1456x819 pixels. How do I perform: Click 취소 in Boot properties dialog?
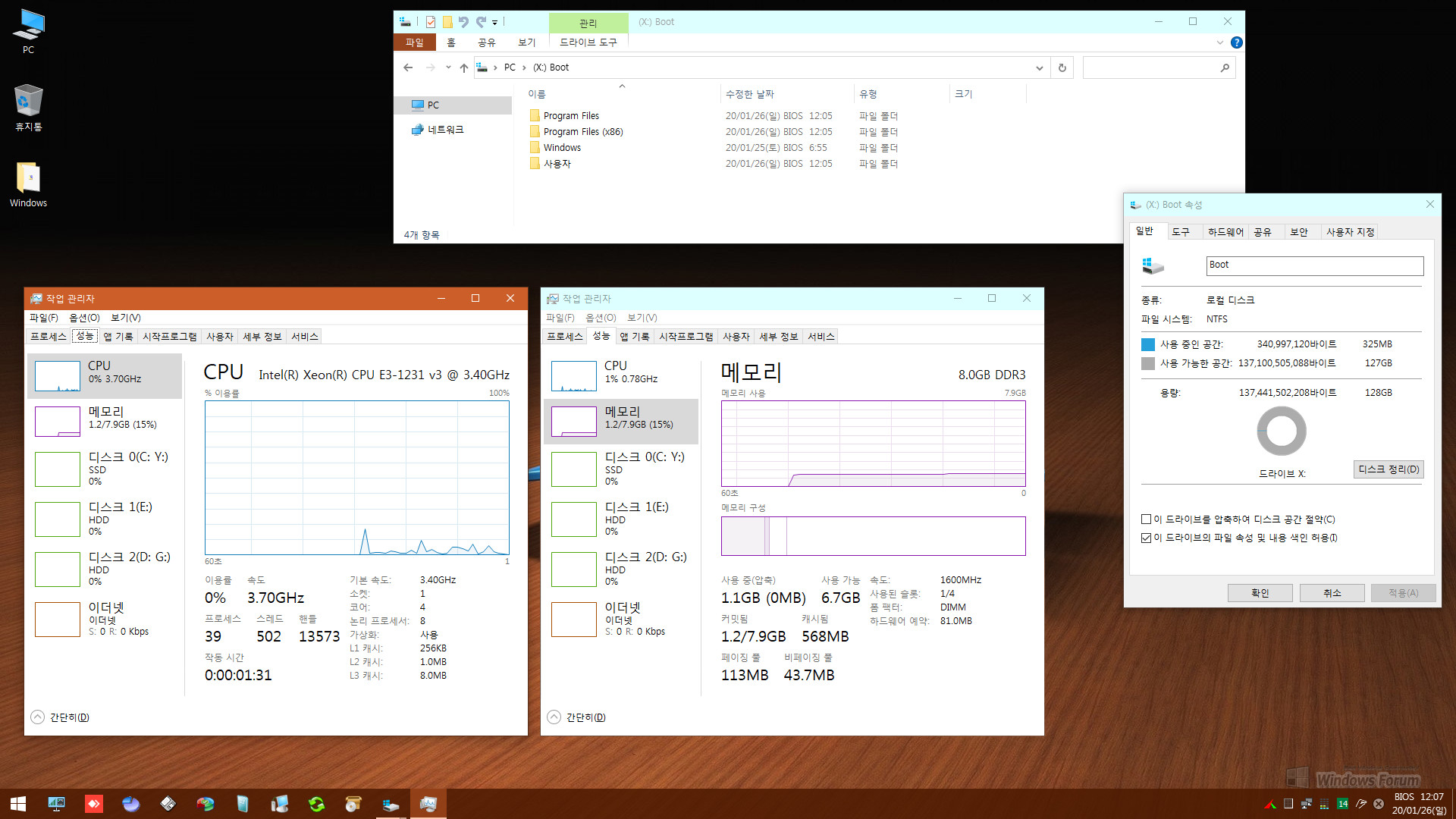click(1332, 593)
